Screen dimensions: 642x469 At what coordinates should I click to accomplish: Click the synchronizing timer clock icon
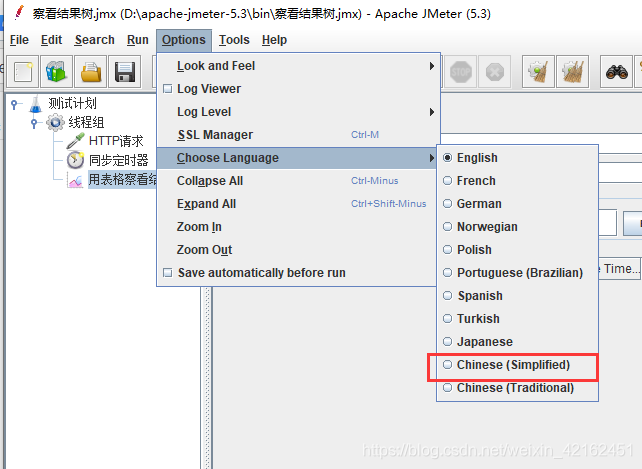[x=75, y=160]
